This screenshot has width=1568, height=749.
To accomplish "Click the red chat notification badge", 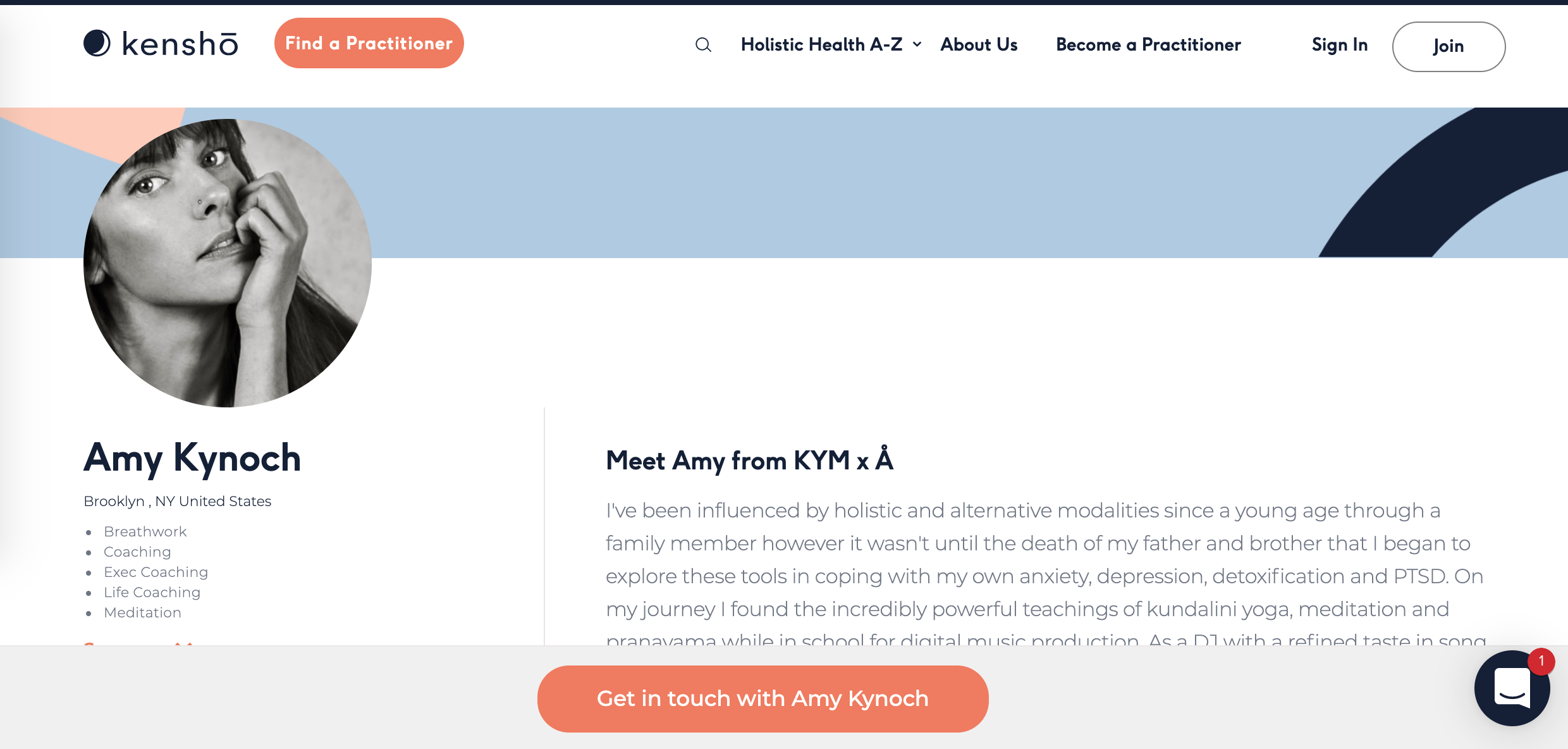I will click(x=1541, y=661).
